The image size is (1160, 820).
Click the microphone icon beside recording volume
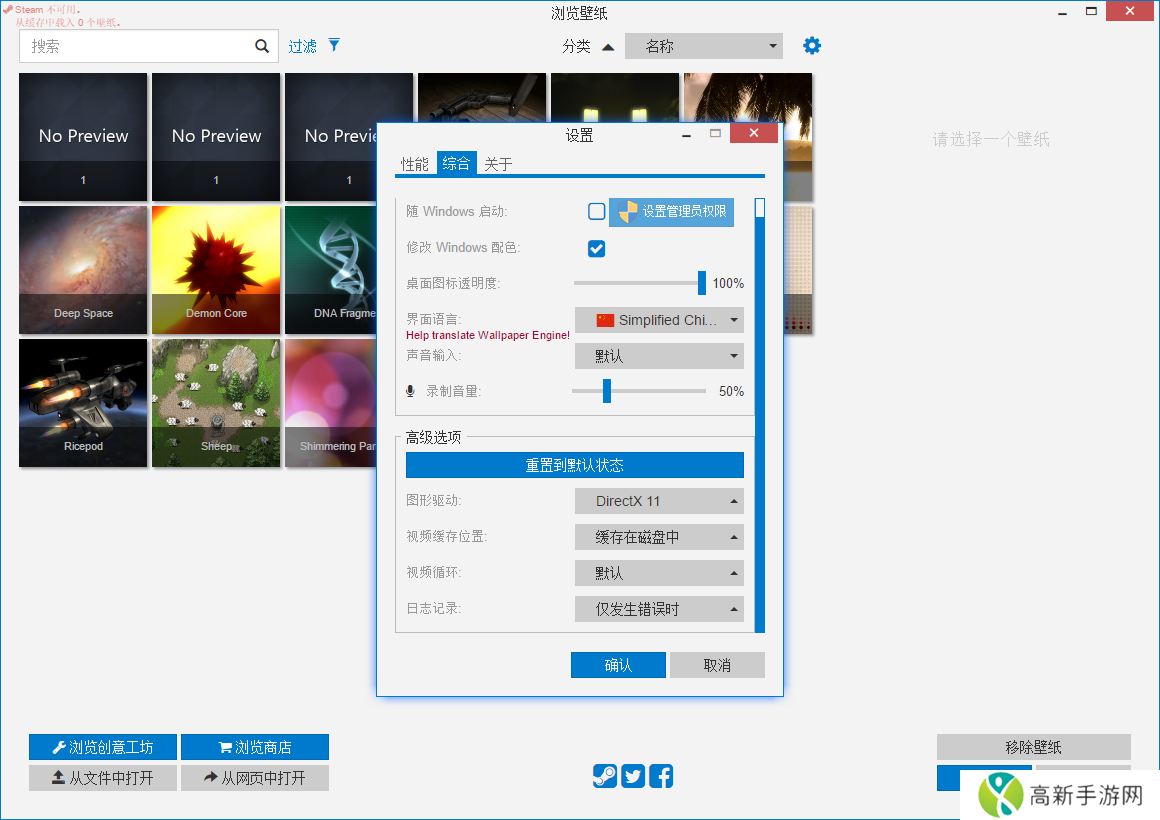tap(409, 391)
